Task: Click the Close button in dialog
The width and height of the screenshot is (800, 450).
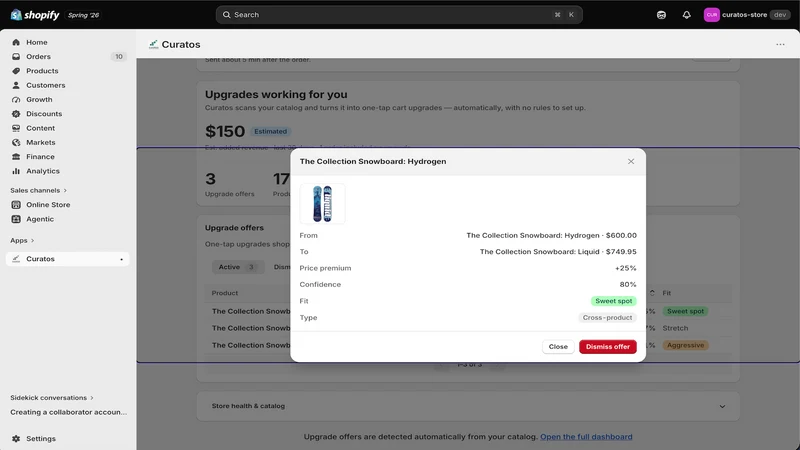Action: pyautogui.click(x=558, y=346)
